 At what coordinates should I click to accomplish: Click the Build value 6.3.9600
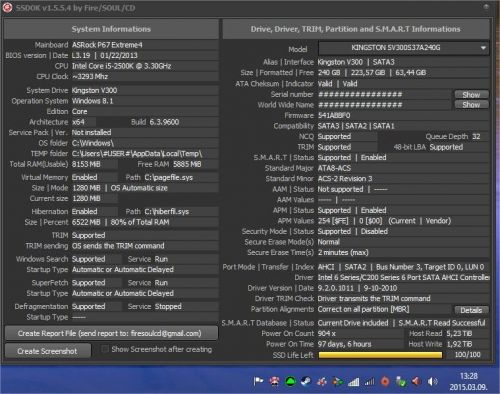(x=164, y=122)
